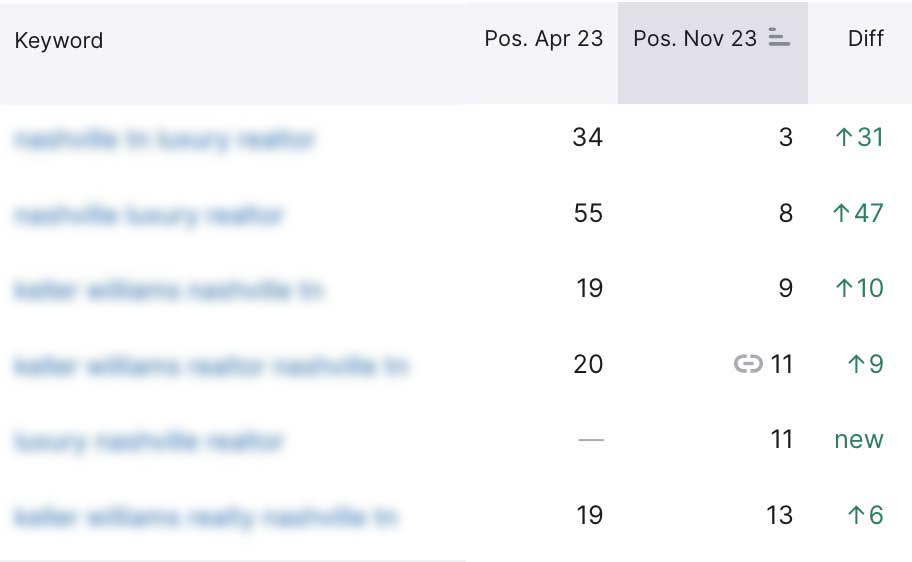The image size is (912, 562).
Task: Click the Apr 23 position value 55
Action: pyautogui.click(x=588, y=214)
